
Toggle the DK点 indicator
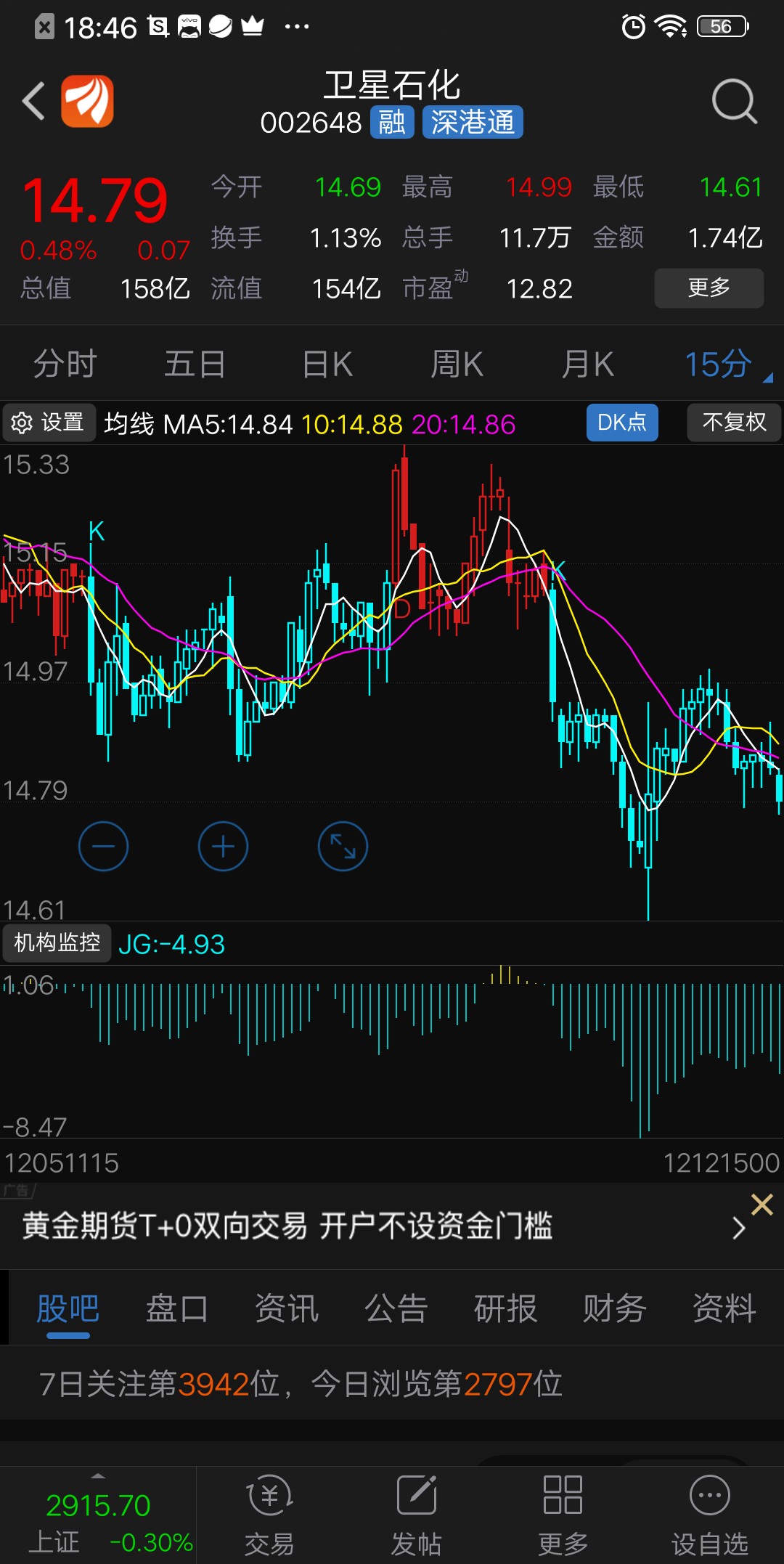tap(622, 423)
